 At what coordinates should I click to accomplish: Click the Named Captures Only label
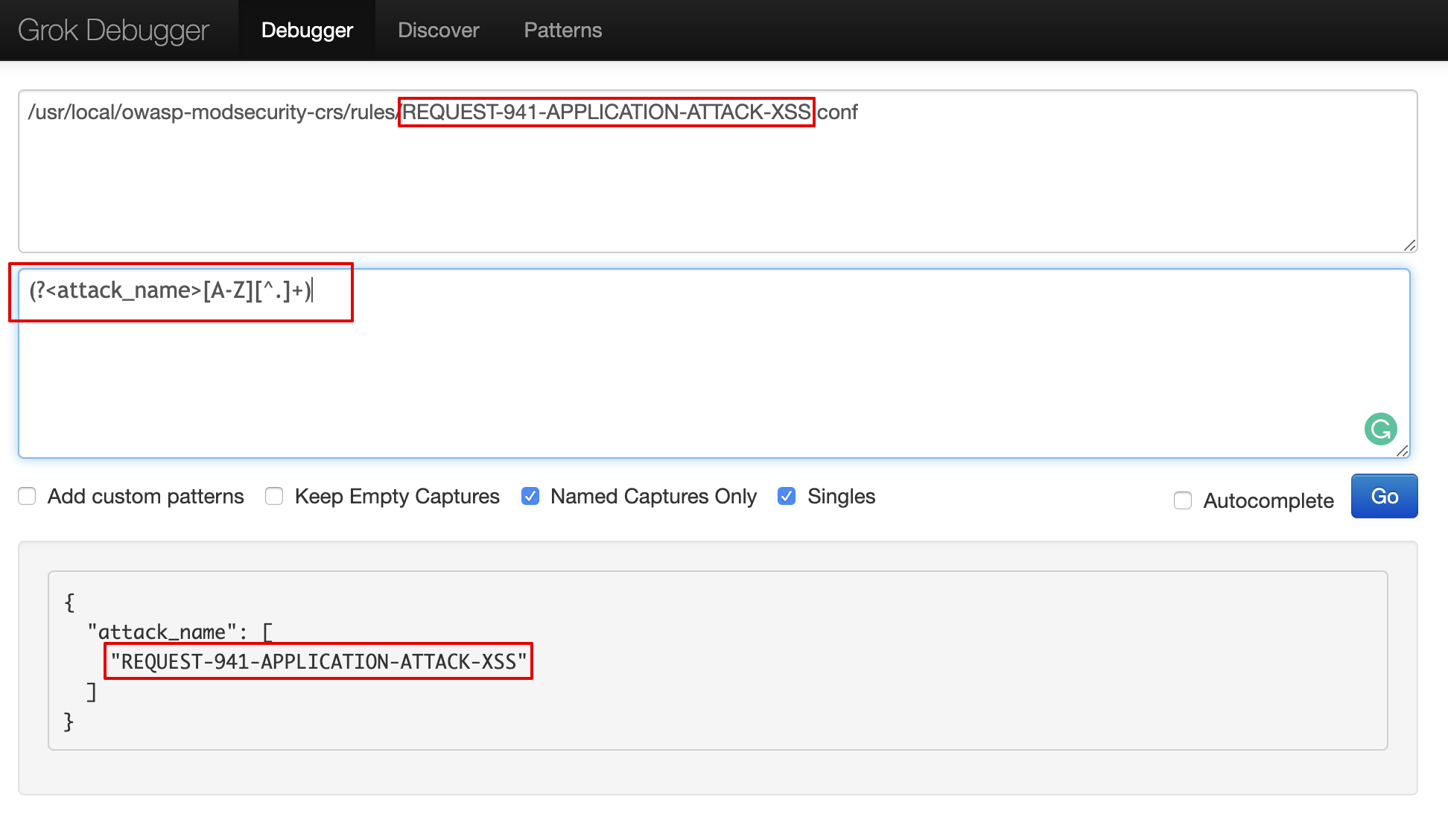point(653,496)
